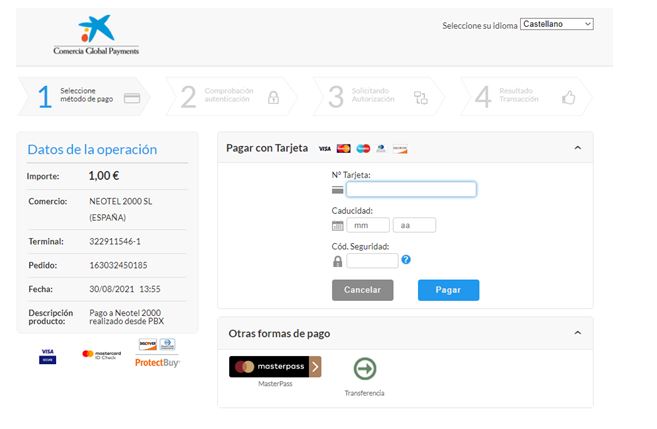The height and width of the screenshot is (429, 657).
Task: Click the Diners Club logo in the card header
Action: pos(381,148)
